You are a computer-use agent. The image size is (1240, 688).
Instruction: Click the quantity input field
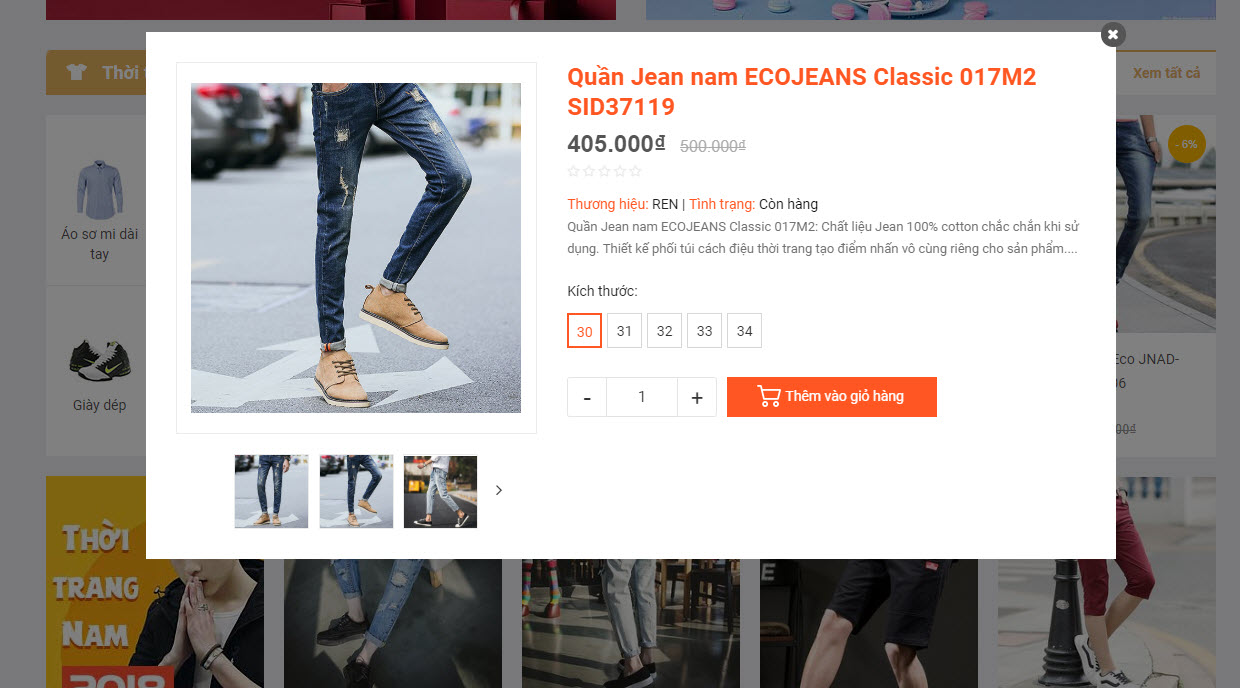[642, 397]
